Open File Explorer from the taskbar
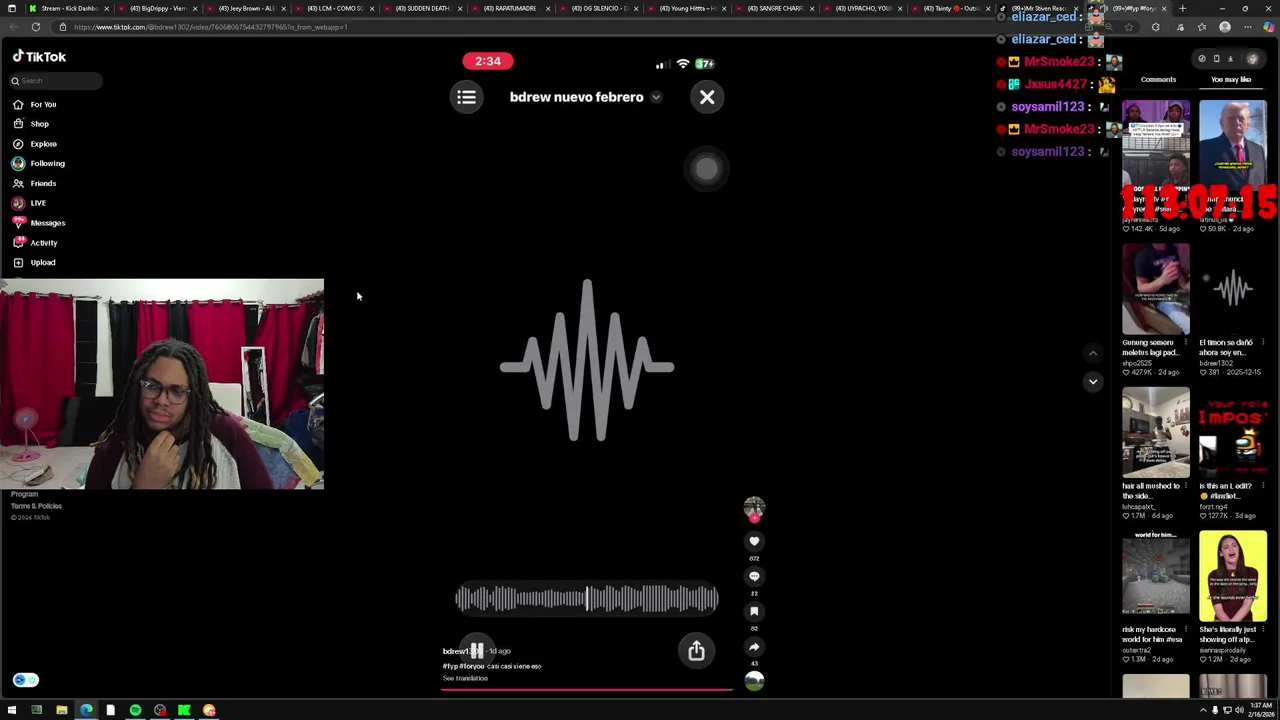The width and height of the screenshot is (1280, 720). (x=61, y=711)
